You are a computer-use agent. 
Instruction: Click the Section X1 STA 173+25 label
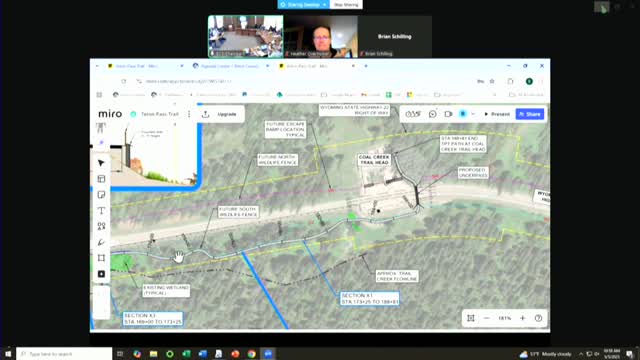(x=369, y=298)
